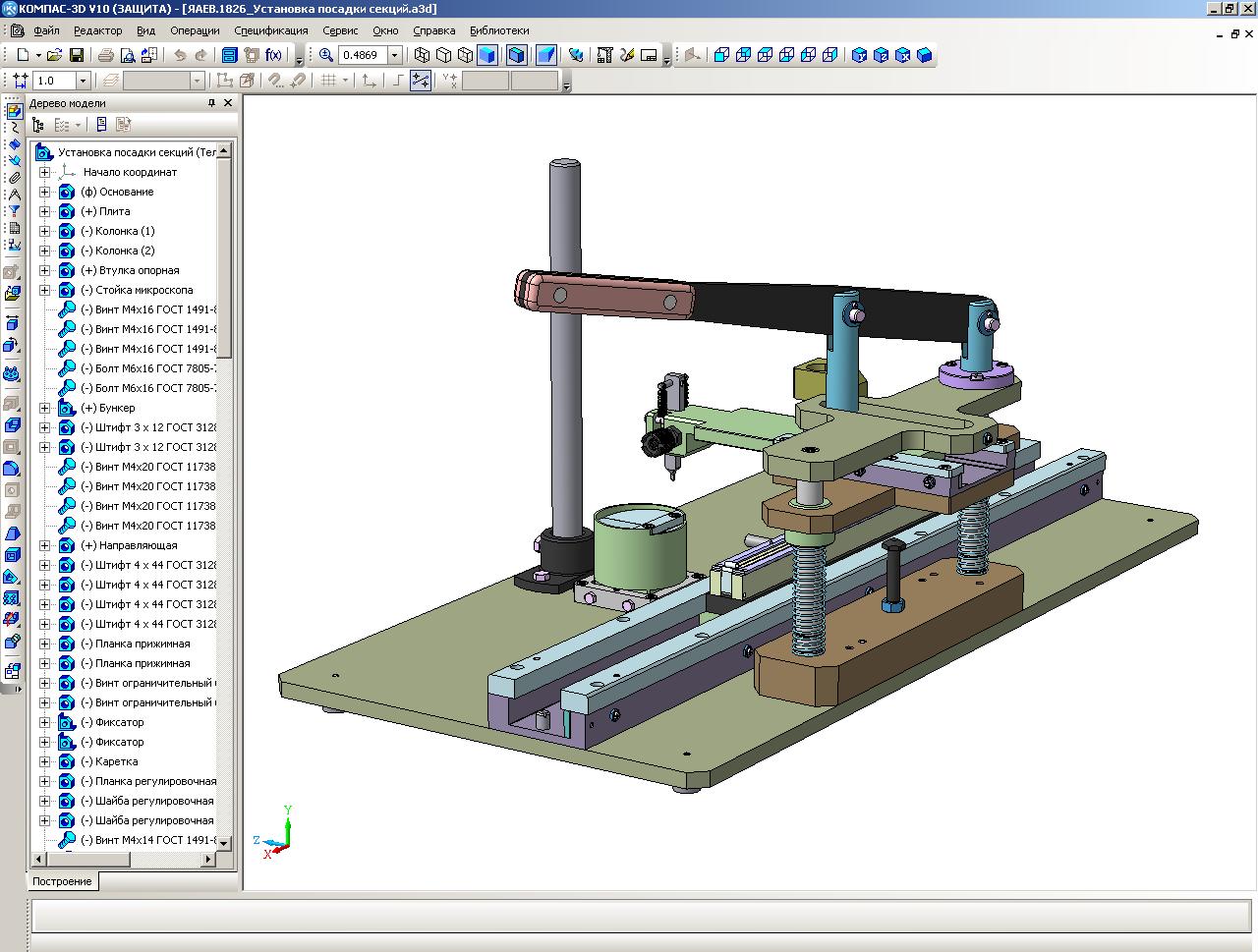Screen dimensions: 1258x952
Task: Toggle perspective projection view button
Action: (546, 55)
